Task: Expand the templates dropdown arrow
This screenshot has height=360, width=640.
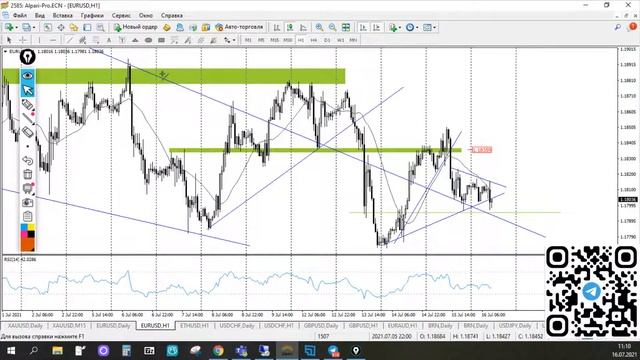Action: point(434,27)
